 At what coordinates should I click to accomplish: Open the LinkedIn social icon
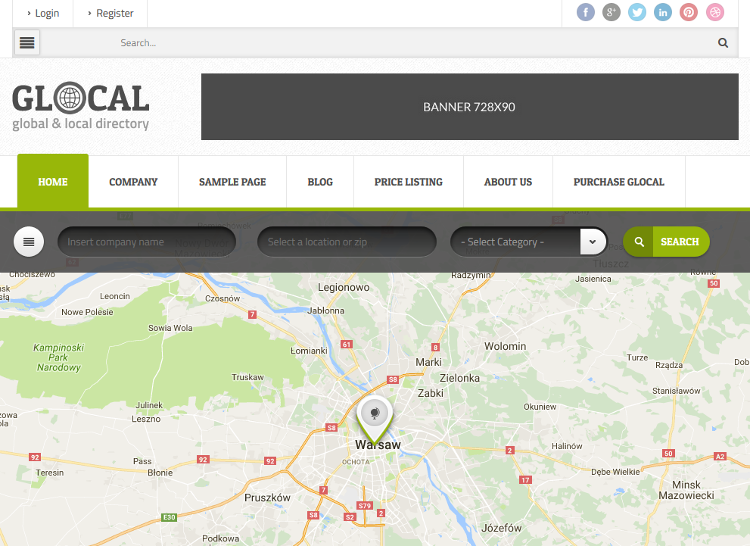pos(663,12)
